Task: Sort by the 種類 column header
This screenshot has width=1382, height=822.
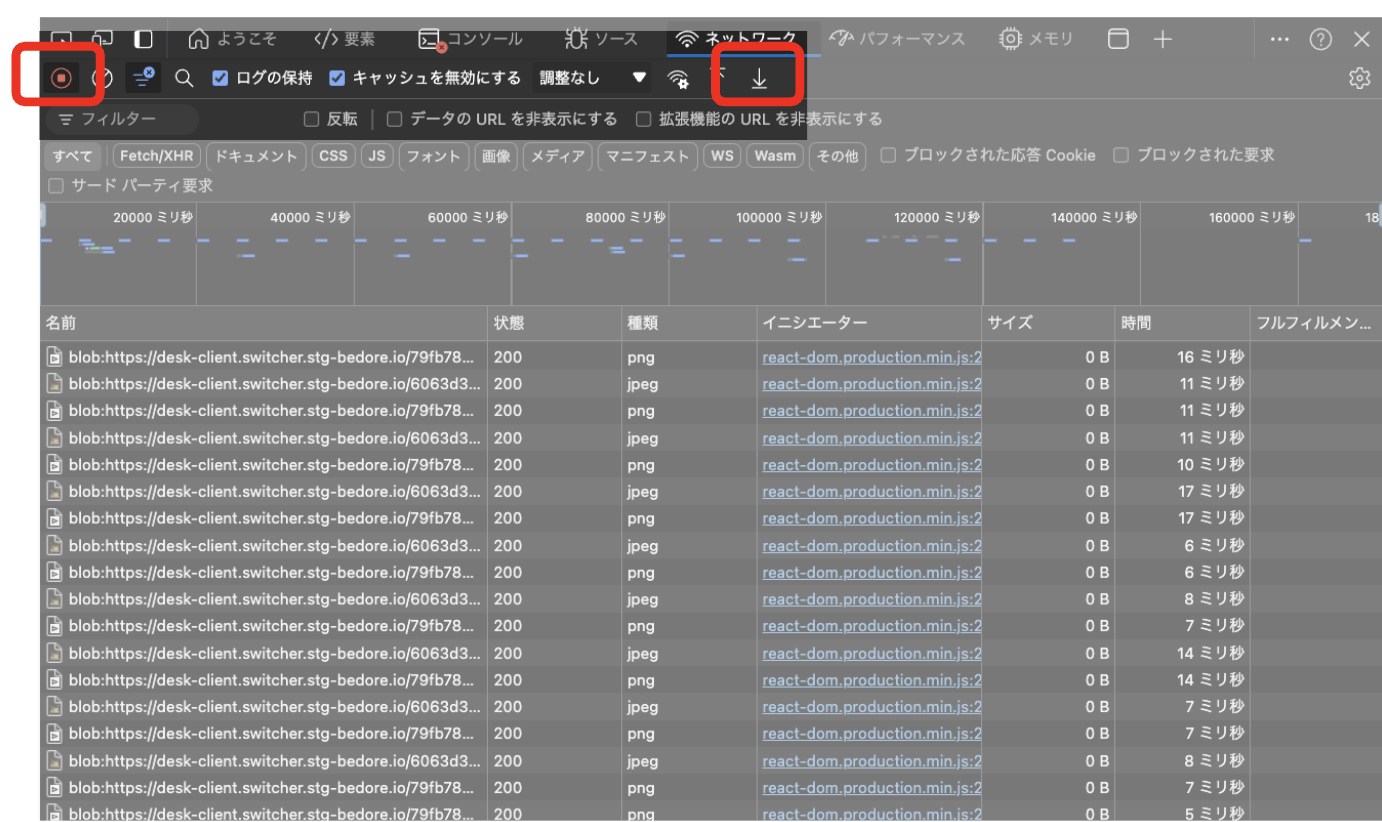Action: tap(689, 323)
